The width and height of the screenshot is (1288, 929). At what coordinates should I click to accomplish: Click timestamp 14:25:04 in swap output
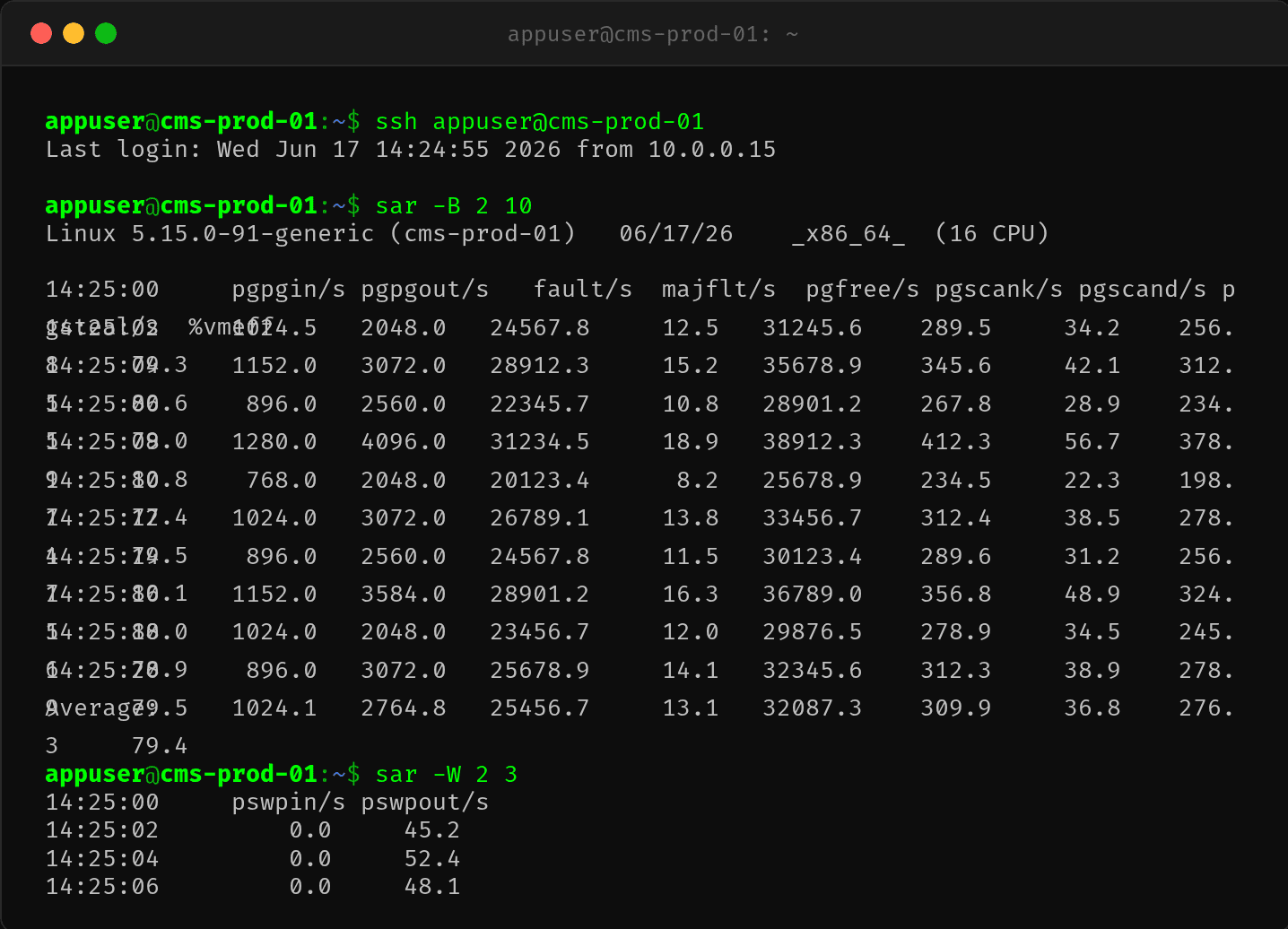click(x=102, y=858)
